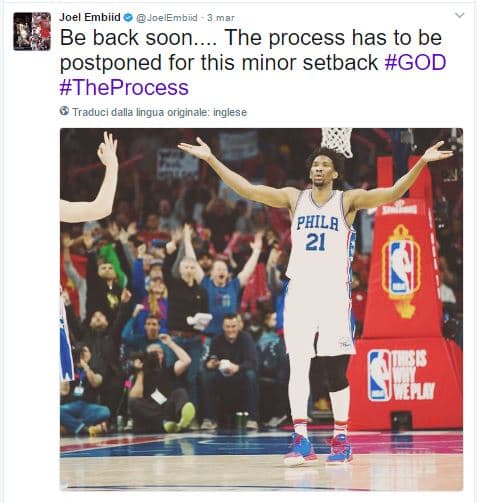Expand the tweet options chevron
This screenshot has width=477, height=503.
click(460, 15)
